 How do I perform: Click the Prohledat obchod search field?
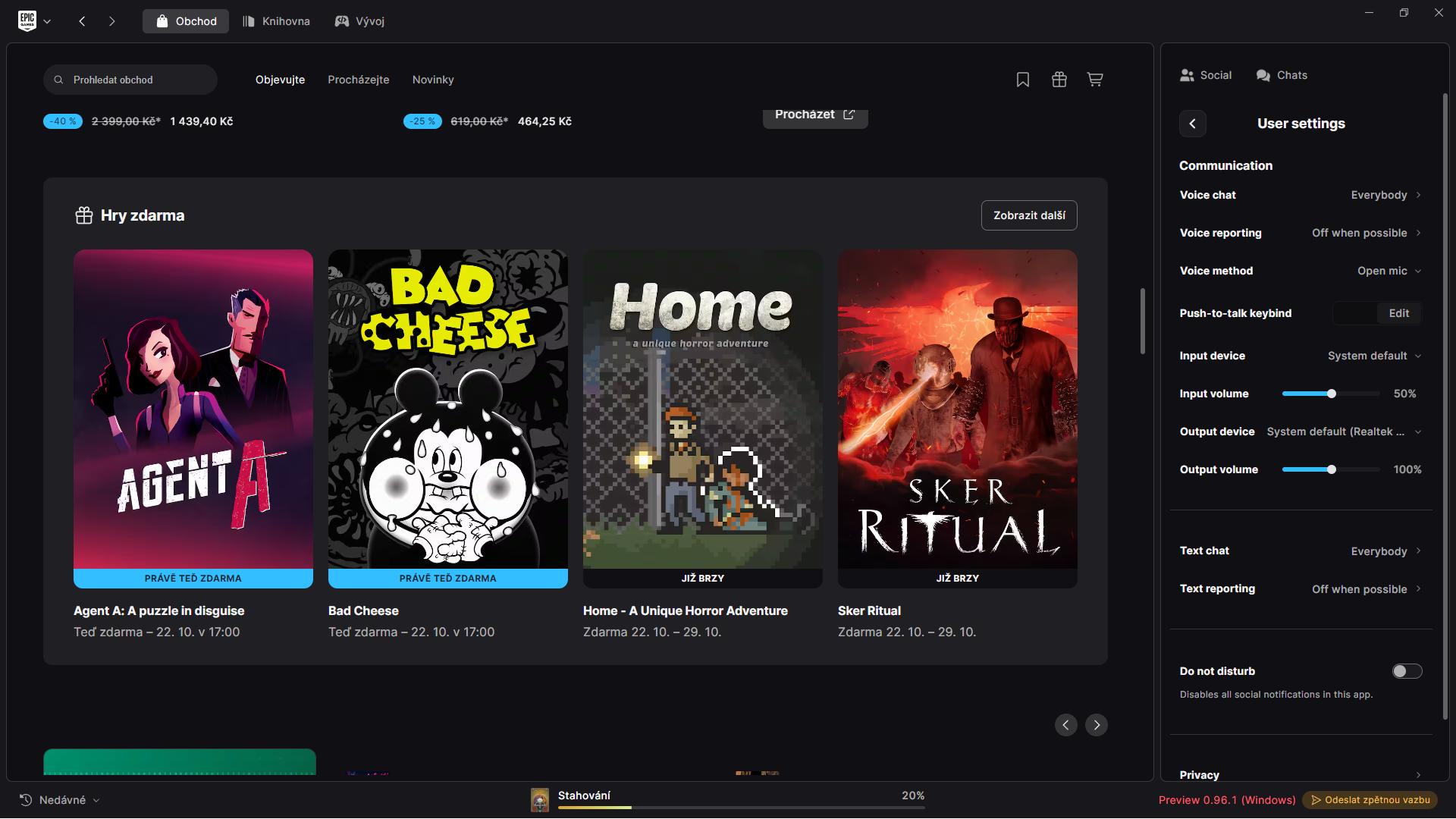click(x=130, y=80)
